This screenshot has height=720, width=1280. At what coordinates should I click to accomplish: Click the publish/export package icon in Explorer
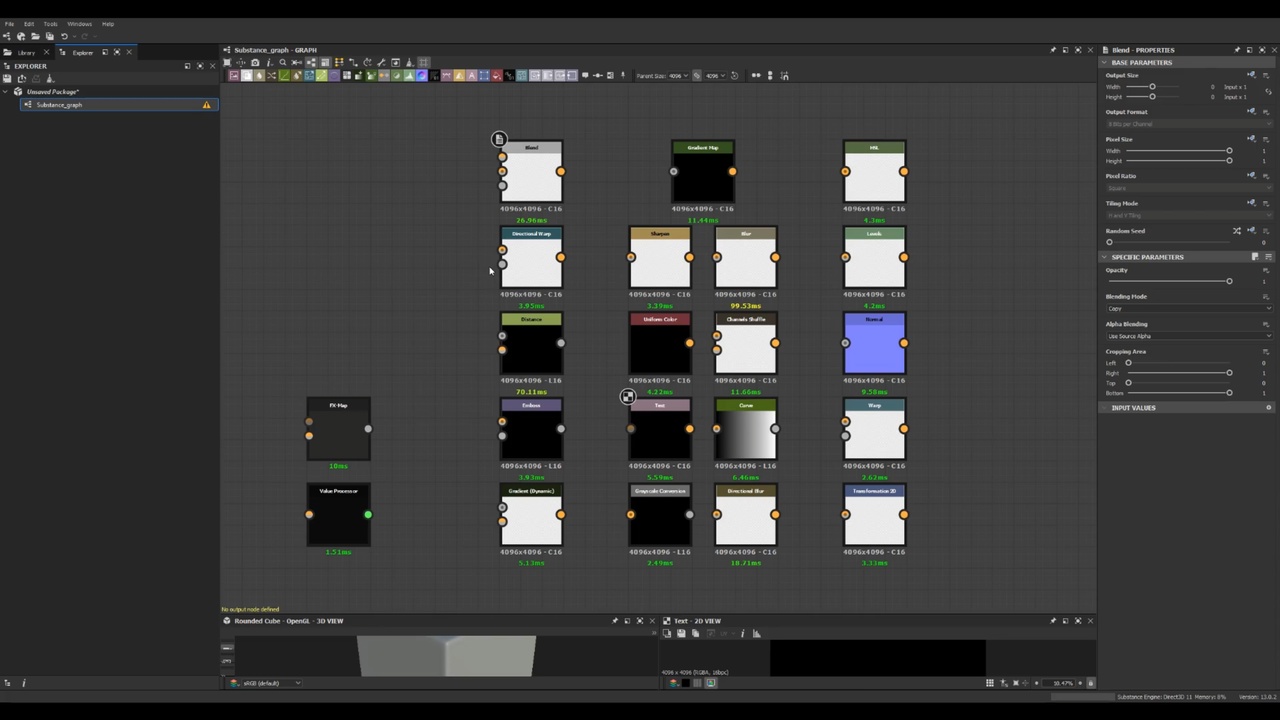[22, 78]
